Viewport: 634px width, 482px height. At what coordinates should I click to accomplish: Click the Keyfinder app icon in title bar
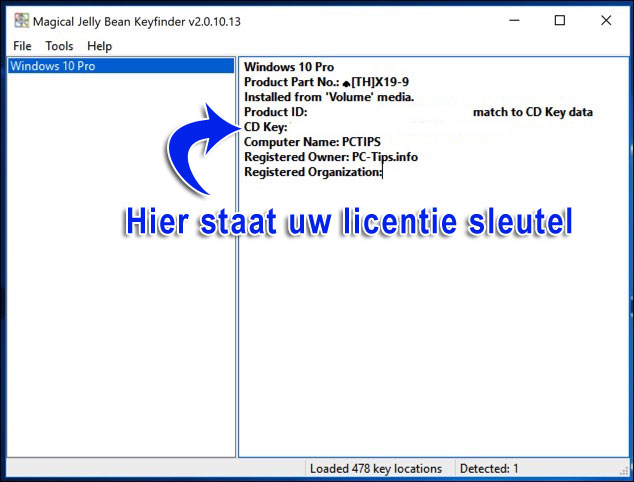click(21, 20)
